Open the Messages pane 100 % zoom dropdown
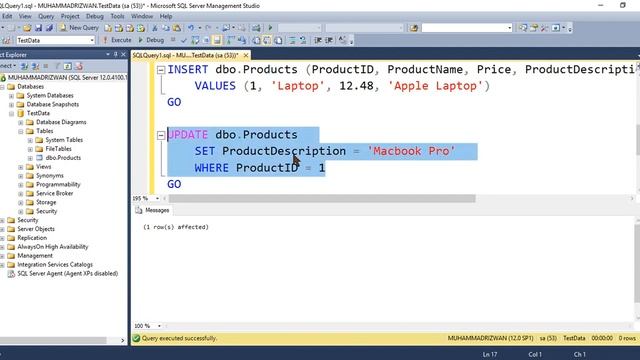 [x=159, y=326]
